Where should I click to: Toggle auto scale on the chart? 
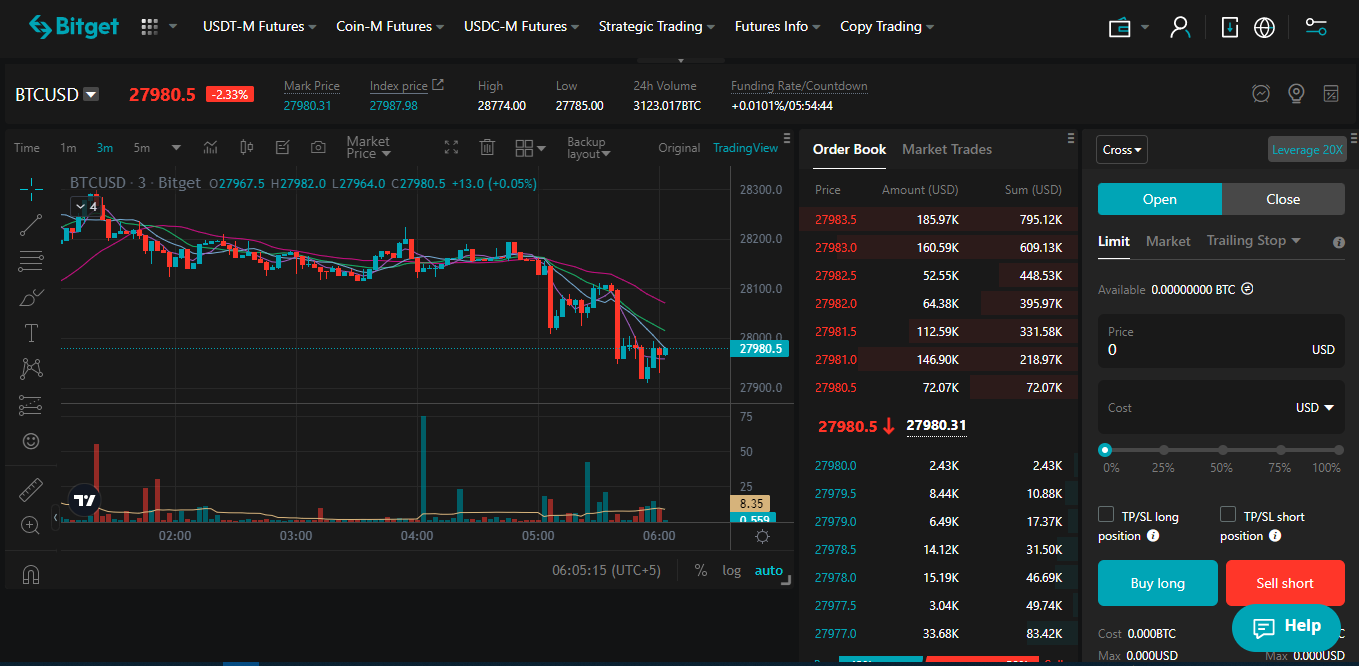click(768, 570)
